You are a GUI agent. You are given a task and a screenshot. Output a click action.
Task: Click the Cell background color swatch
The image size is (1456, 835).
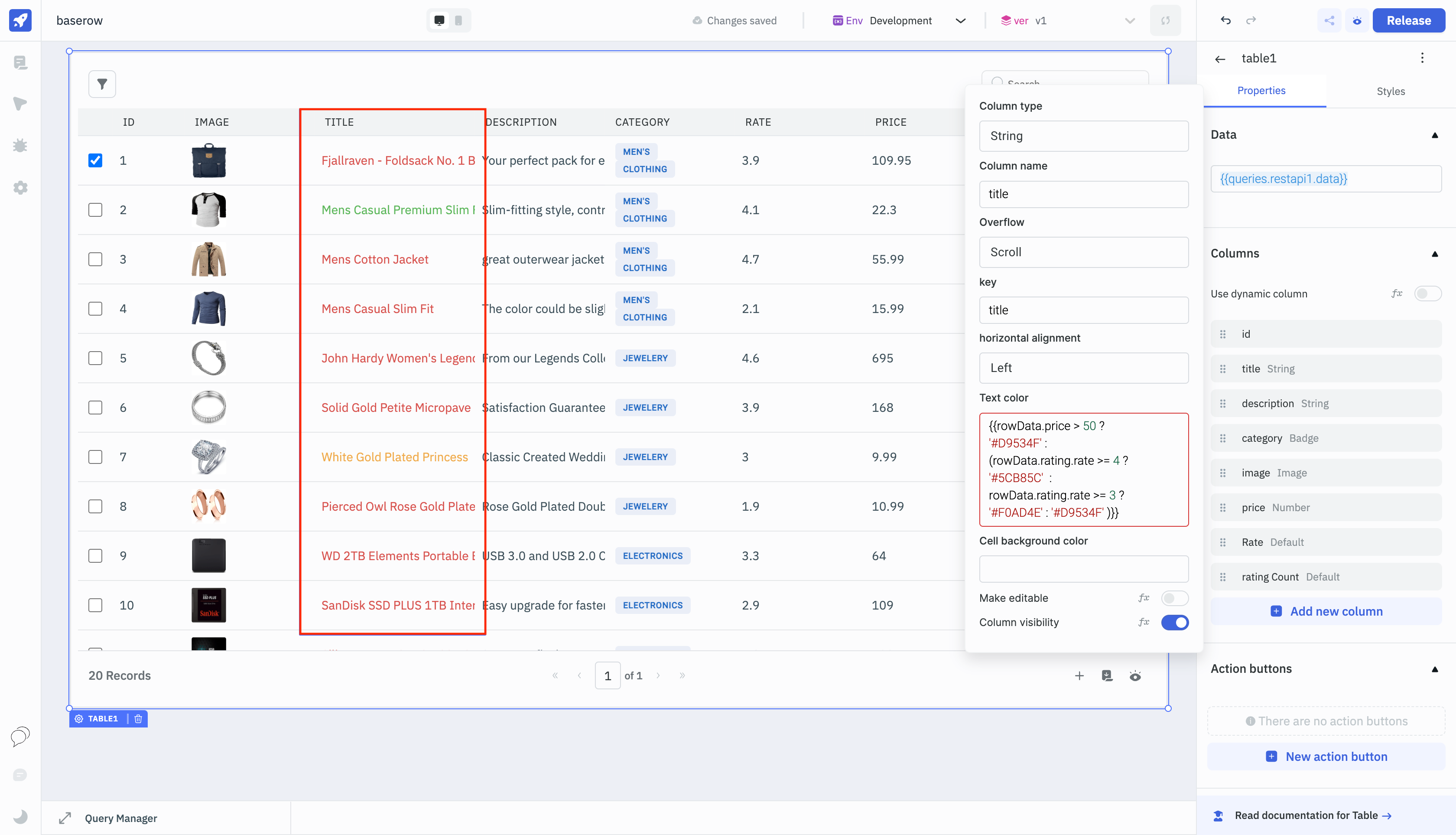tap(1084, 569)
